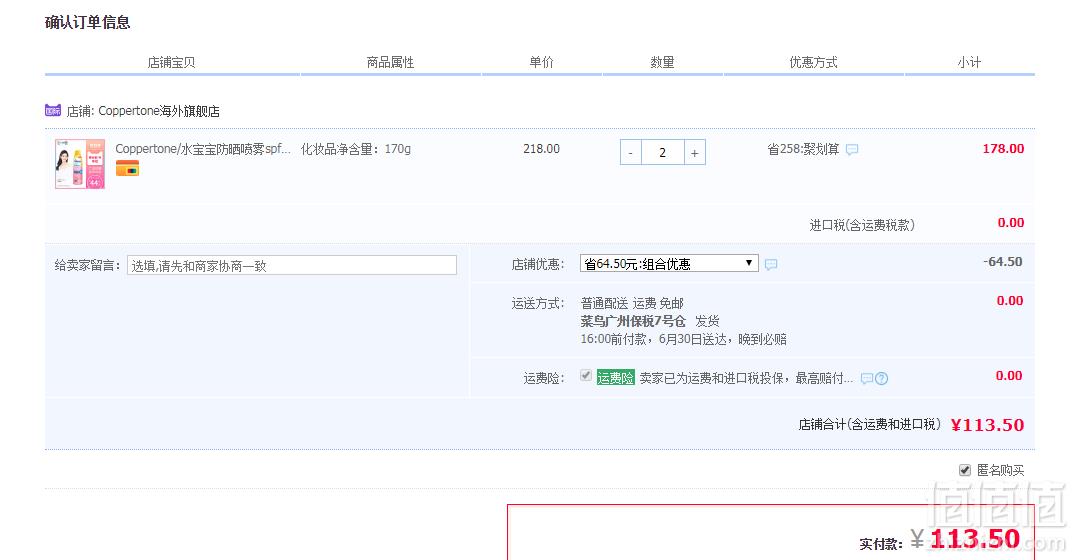The width and height of the screenshot is (1075, 560).
Task: Click the 给卖家留言 message input field
Action: click(x=292, y=265)
